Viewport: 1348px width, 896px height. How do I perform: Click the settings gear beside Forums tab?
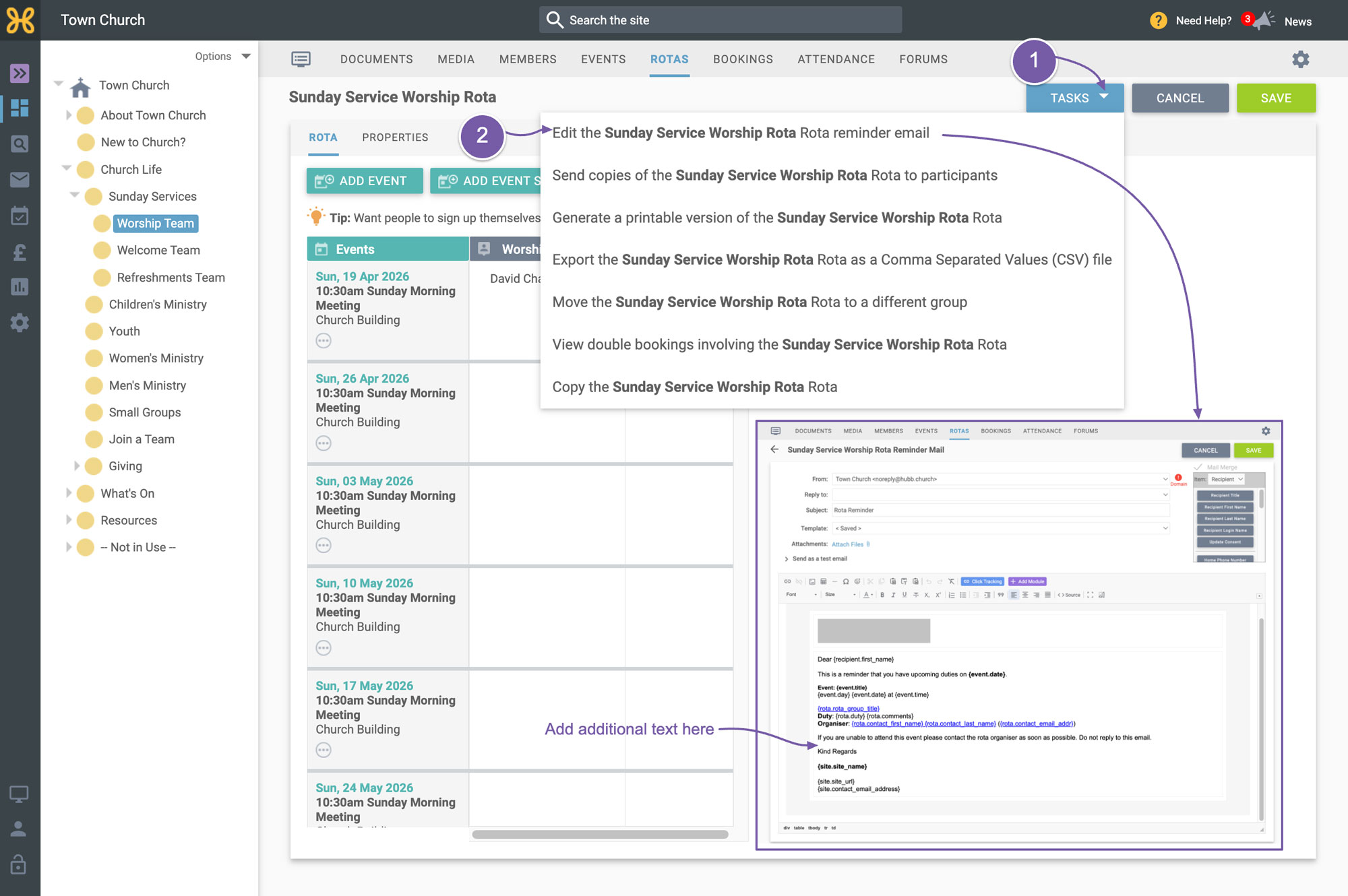click(1300, 59)
